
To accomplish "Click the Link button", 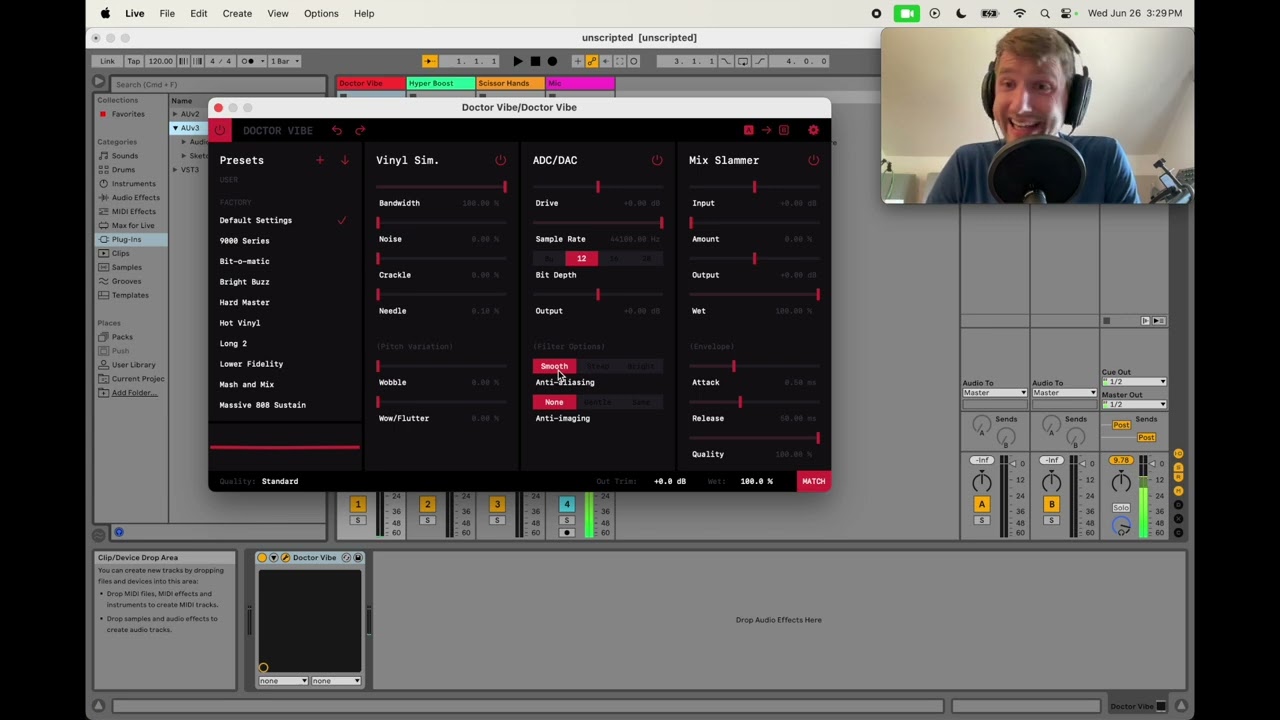I will [x=107, y=61].
